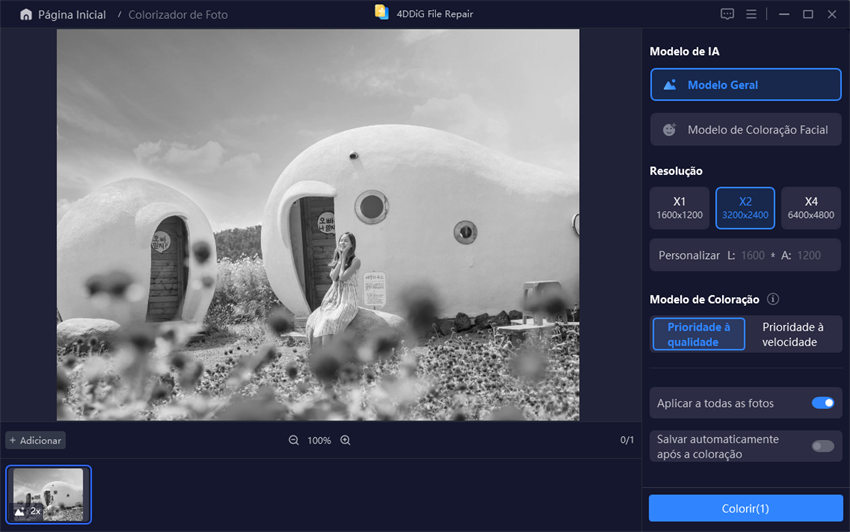
Task: Click the home icon beside Página Inicial
Action: (x=25, y=15)
